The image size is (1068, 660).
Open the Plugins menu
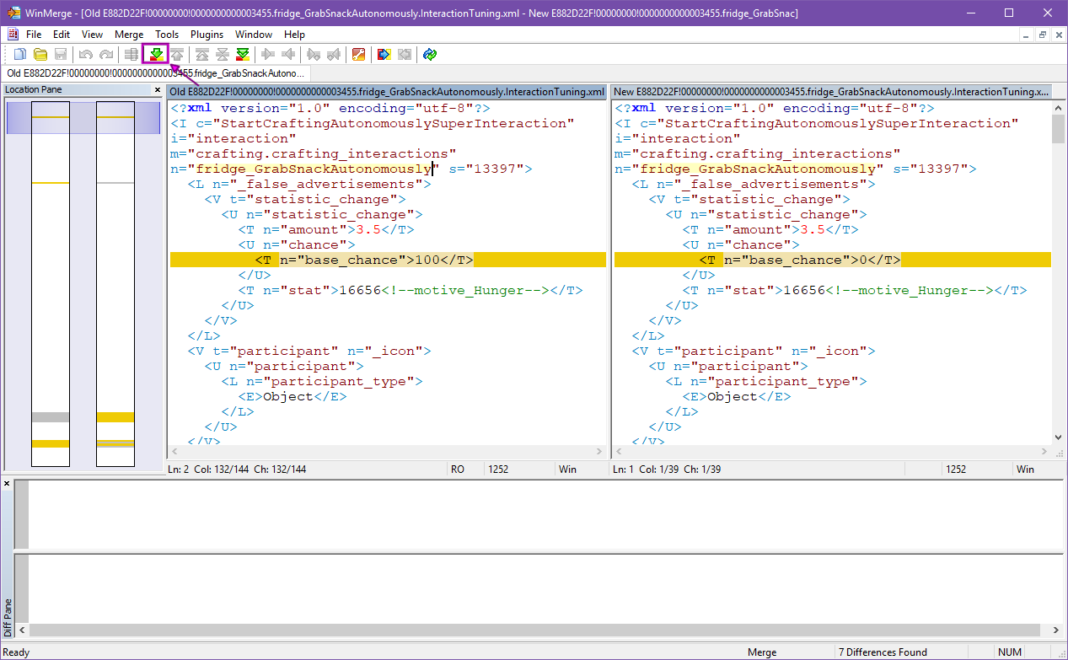coord(207,34)
